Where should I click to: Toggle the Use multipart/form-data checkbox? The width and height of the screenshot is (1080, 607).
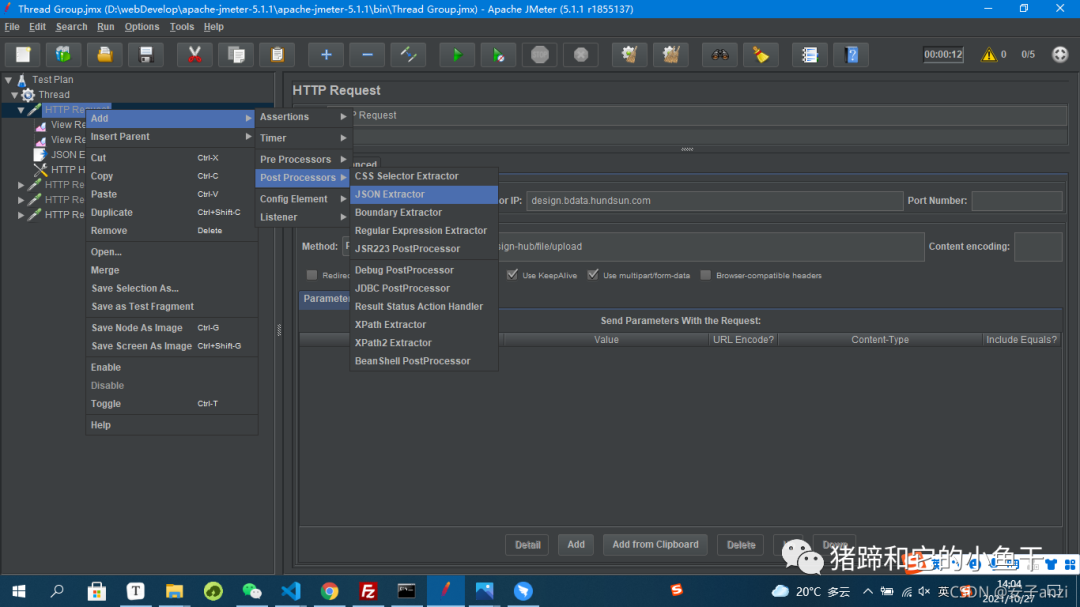coord(592,275)
